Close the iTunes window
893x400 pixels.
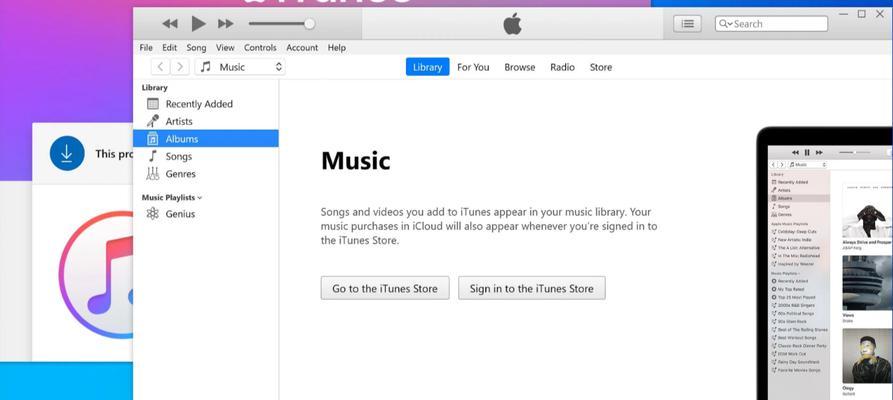click(882, 14)
